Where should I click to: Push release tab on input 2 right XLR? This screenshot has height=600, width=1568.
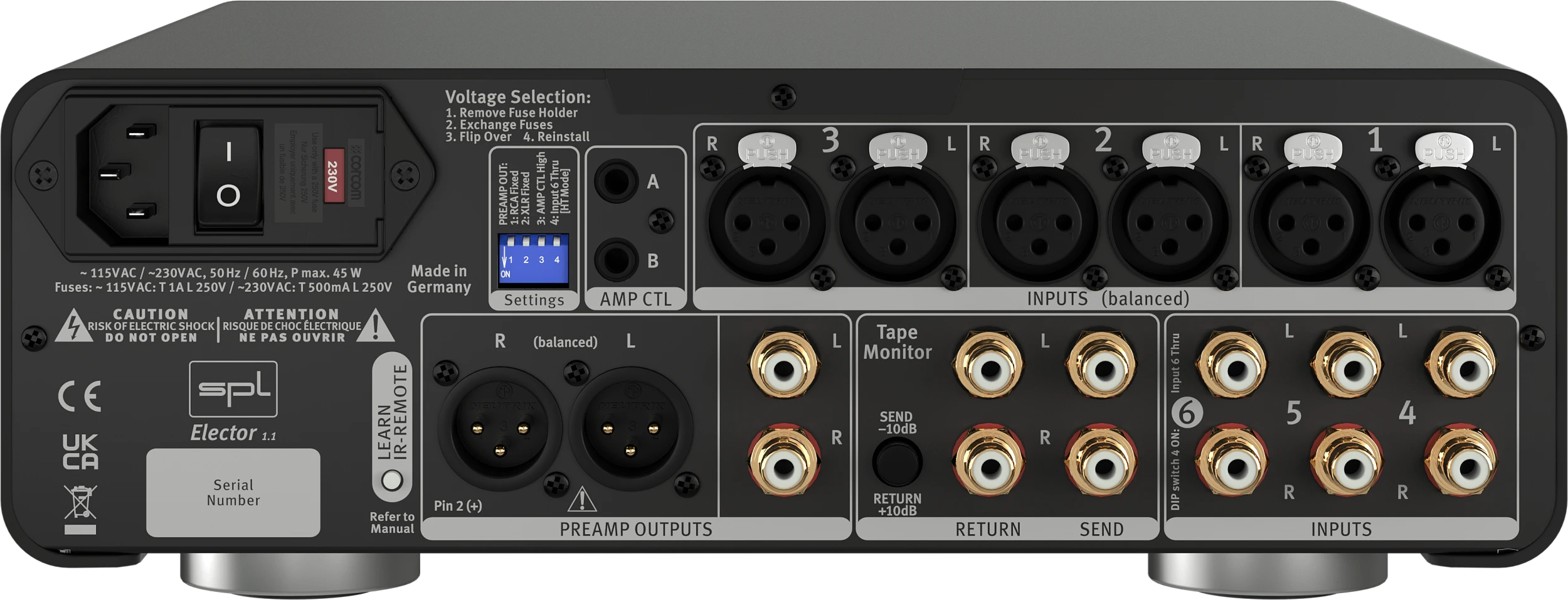pyautogui.click(x=1040, y=149)
